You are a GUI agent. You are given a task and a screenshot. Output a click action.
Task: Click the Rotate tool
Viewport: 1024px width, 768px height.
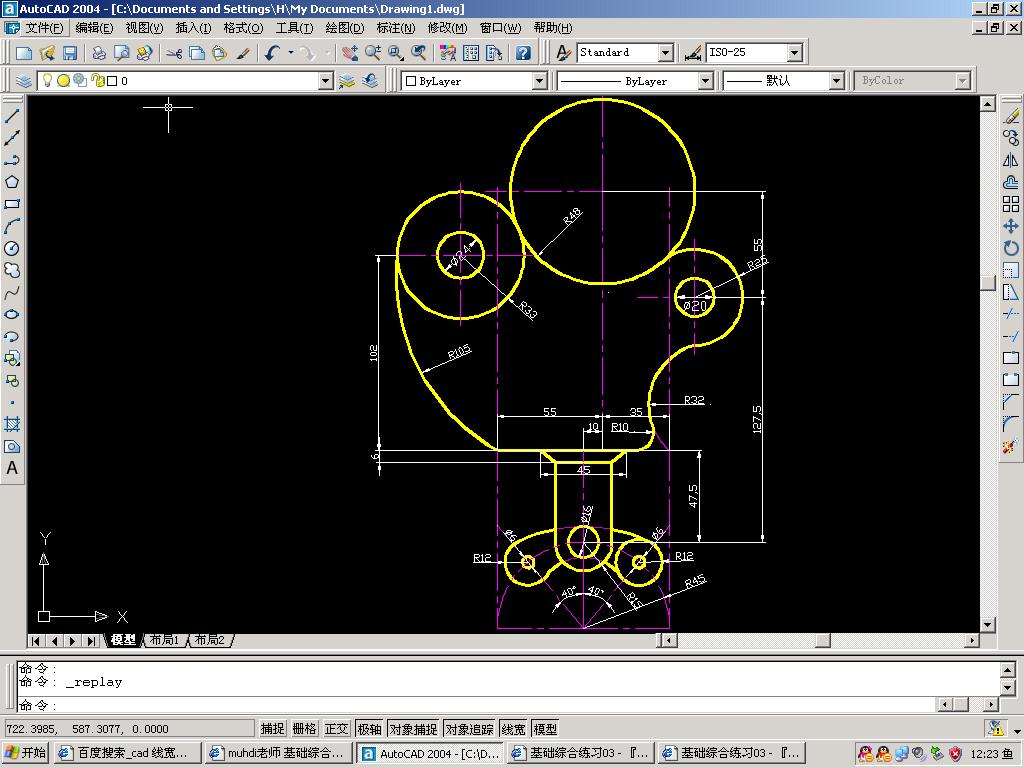(1011, 248)
